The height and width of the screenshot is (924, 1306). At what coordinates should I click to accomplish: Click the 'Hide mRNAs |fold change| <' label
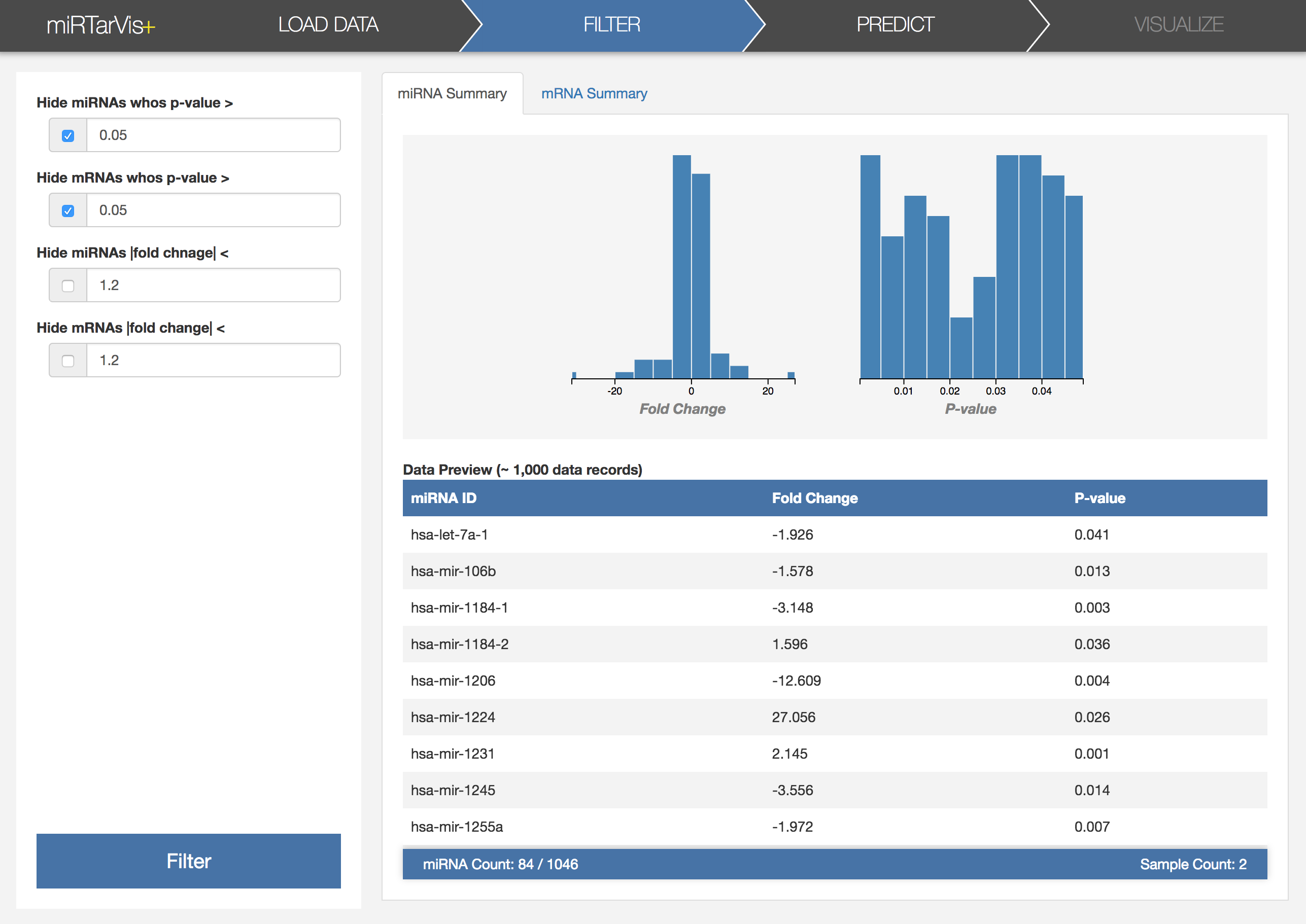[x=130, y=328]
